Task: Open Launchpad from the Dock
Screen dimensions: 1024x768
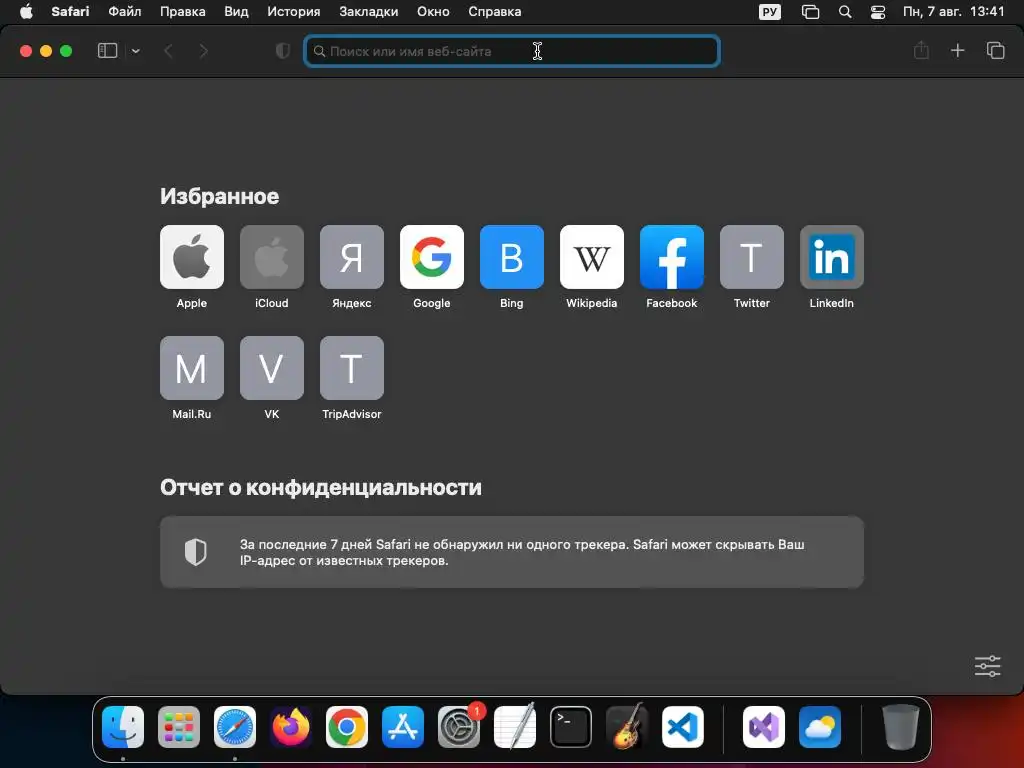Action: click(x=179, y=727)
